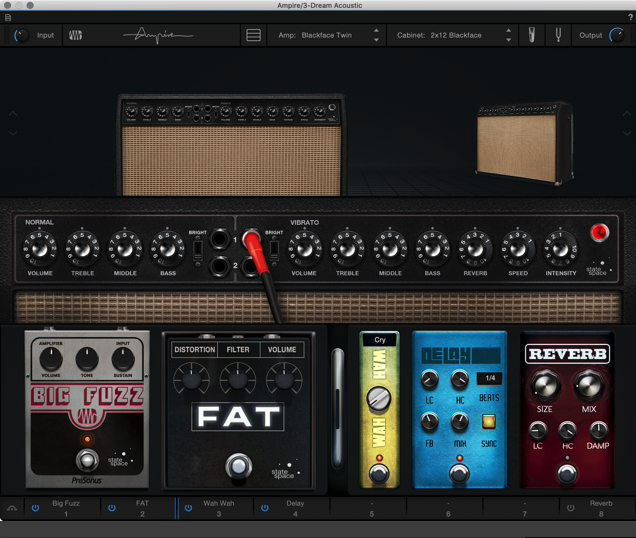Click the Input gain knob
This screenshot has width=636, height=538.
tap(21, 35)
